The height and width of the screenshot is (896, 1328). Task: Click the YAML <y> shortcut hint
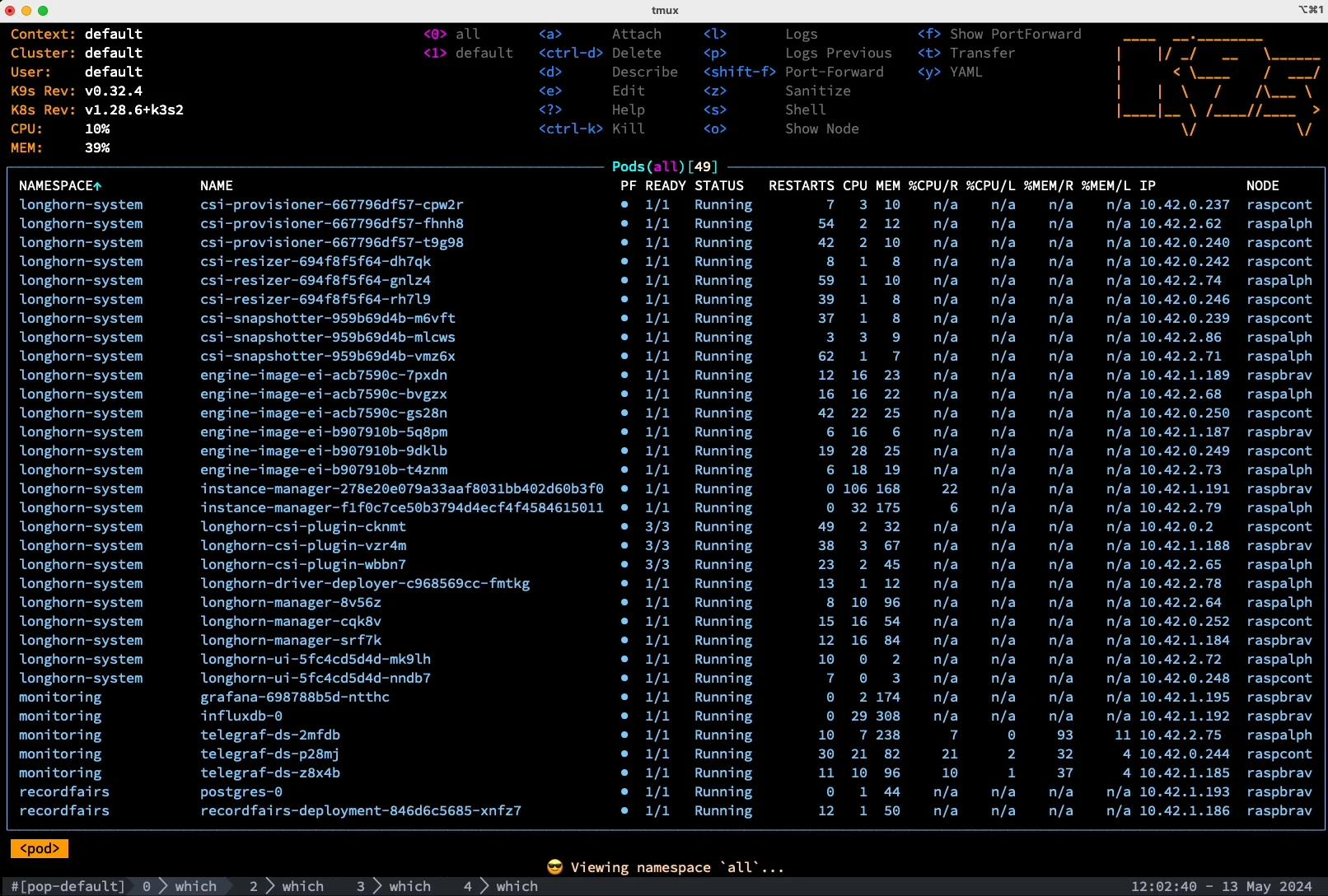[950, 72]
